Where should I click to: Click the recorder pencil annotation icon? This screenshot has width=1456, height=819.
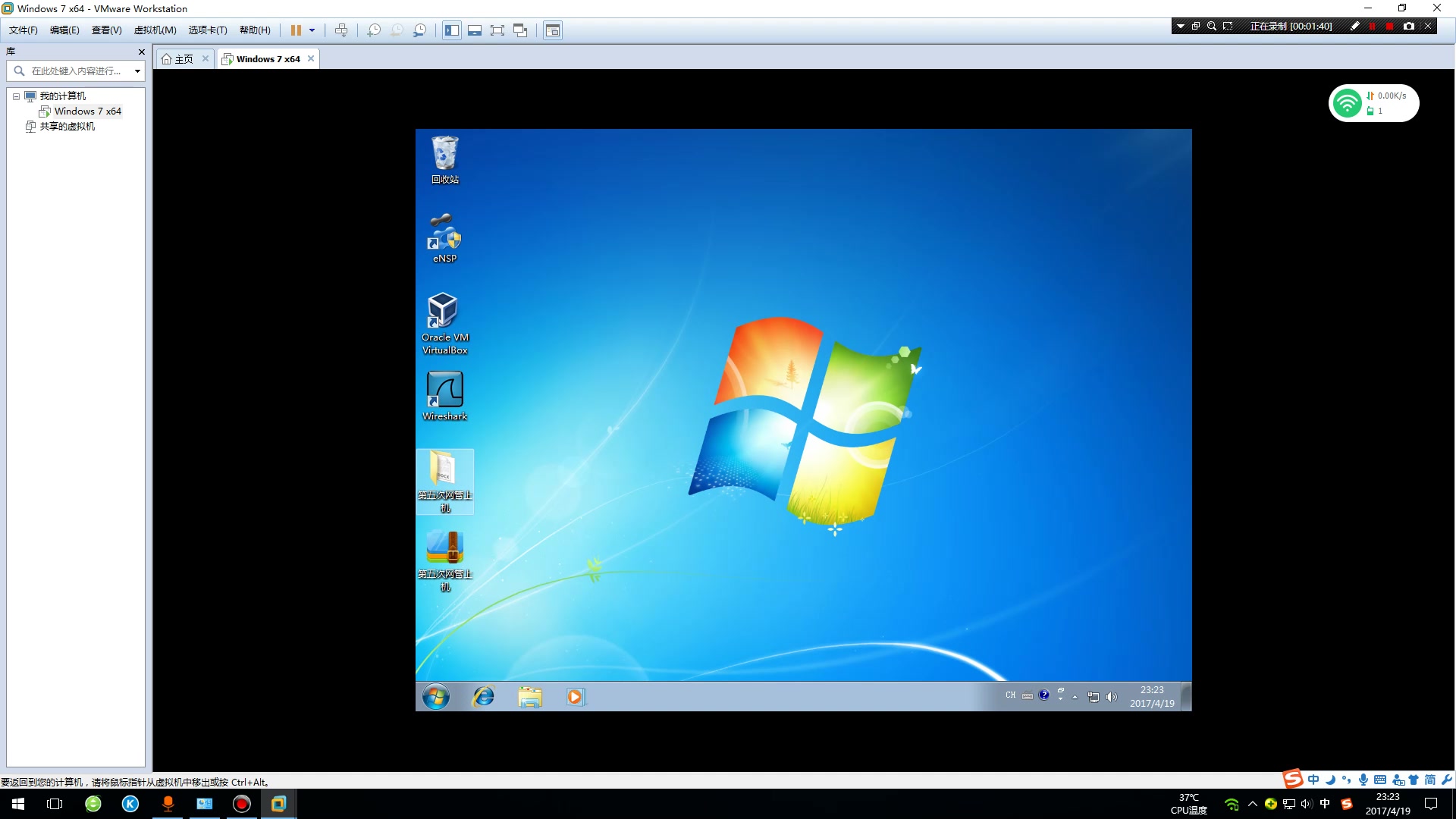pos(1355,27)
